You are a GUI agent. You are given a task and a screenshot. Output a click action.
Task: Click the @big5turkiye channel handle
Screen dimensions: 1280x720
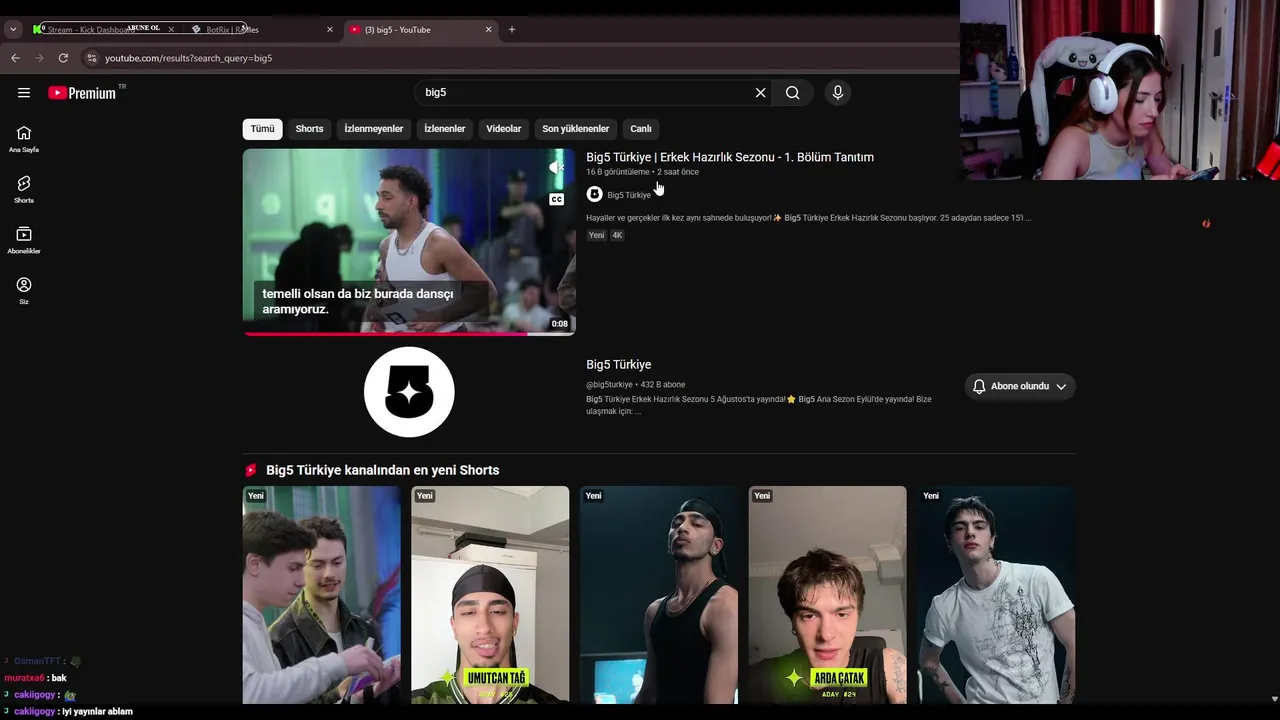click(609, 385)
